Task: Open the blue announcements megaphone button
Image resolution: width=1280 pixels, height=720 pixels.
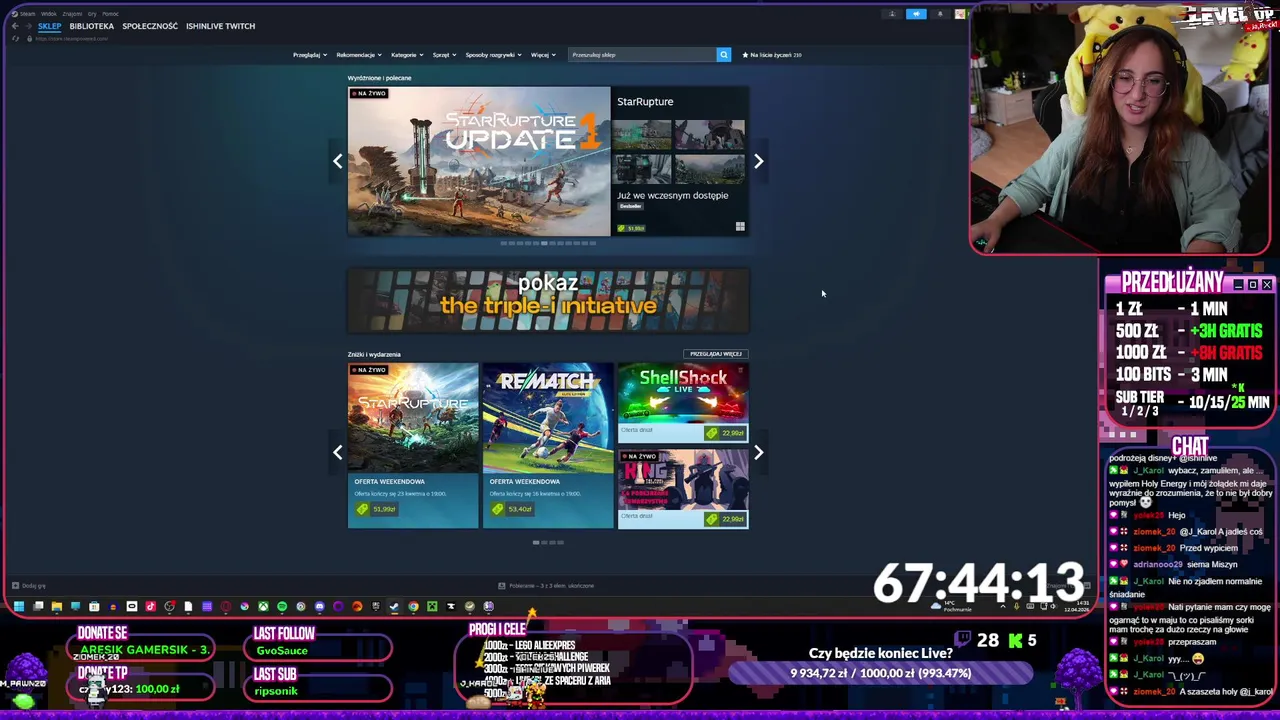Action: (x=916, y=14)
